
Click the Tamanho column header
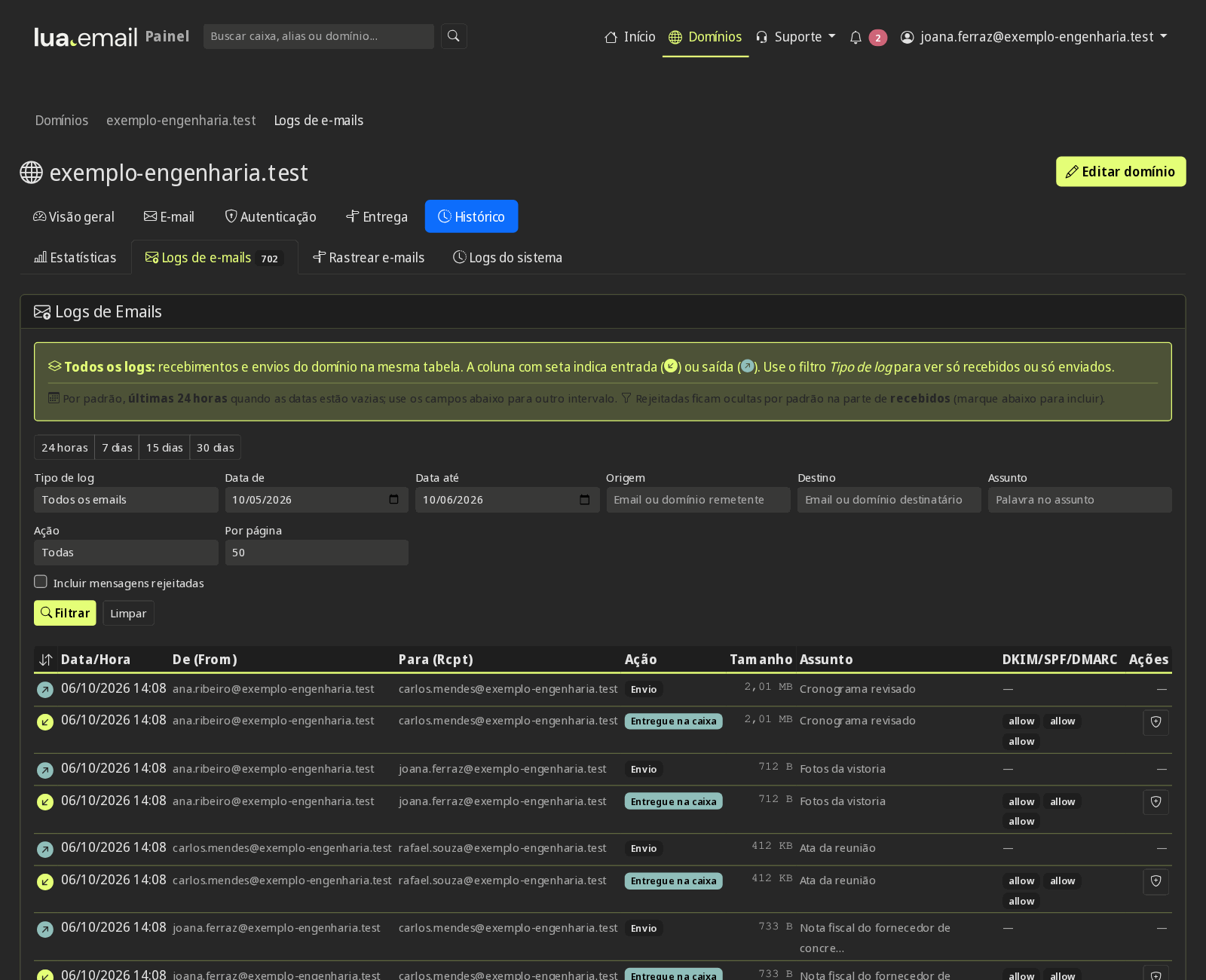click(x=761, y=660)
